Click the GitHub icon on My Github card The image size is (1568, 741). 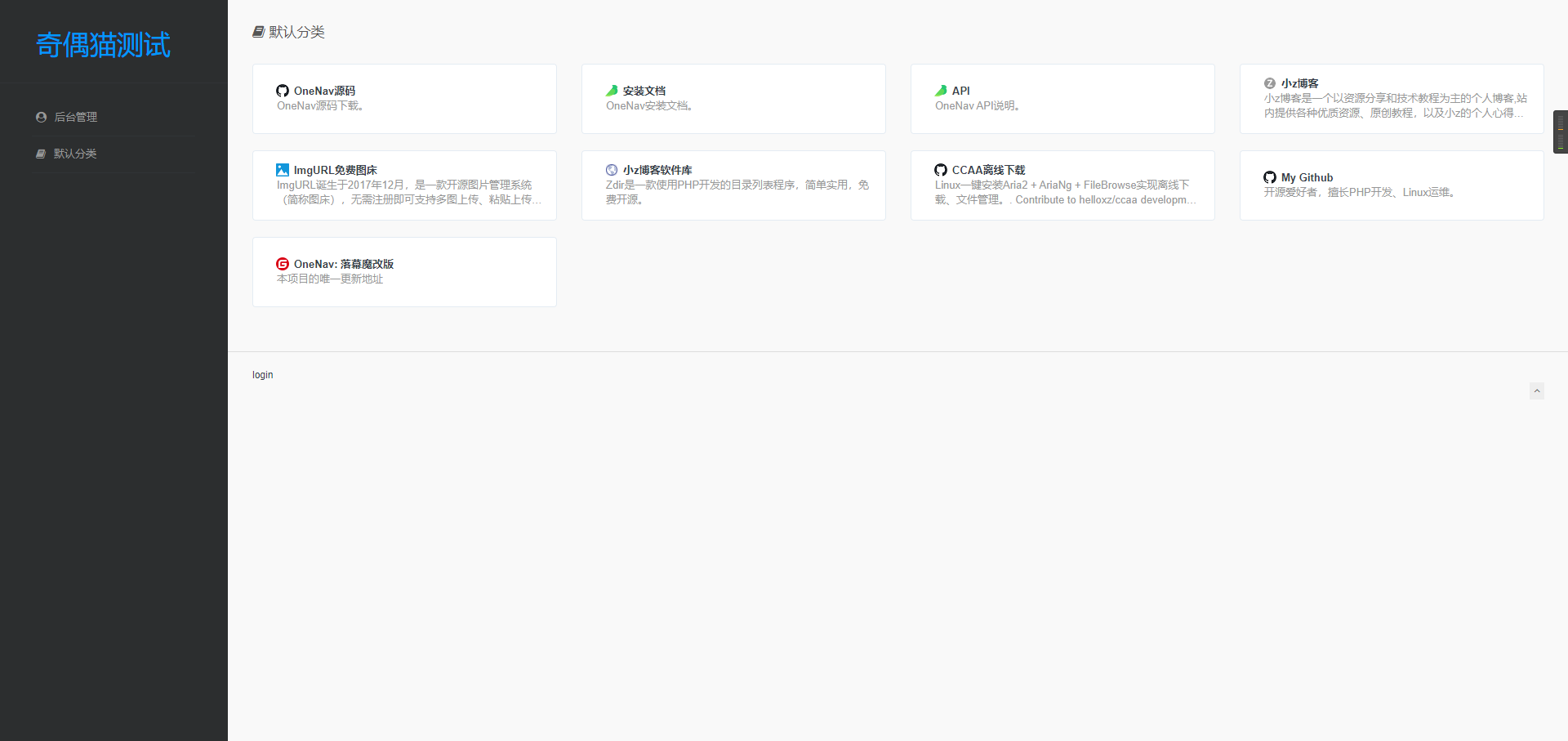tap(1270, 177)
